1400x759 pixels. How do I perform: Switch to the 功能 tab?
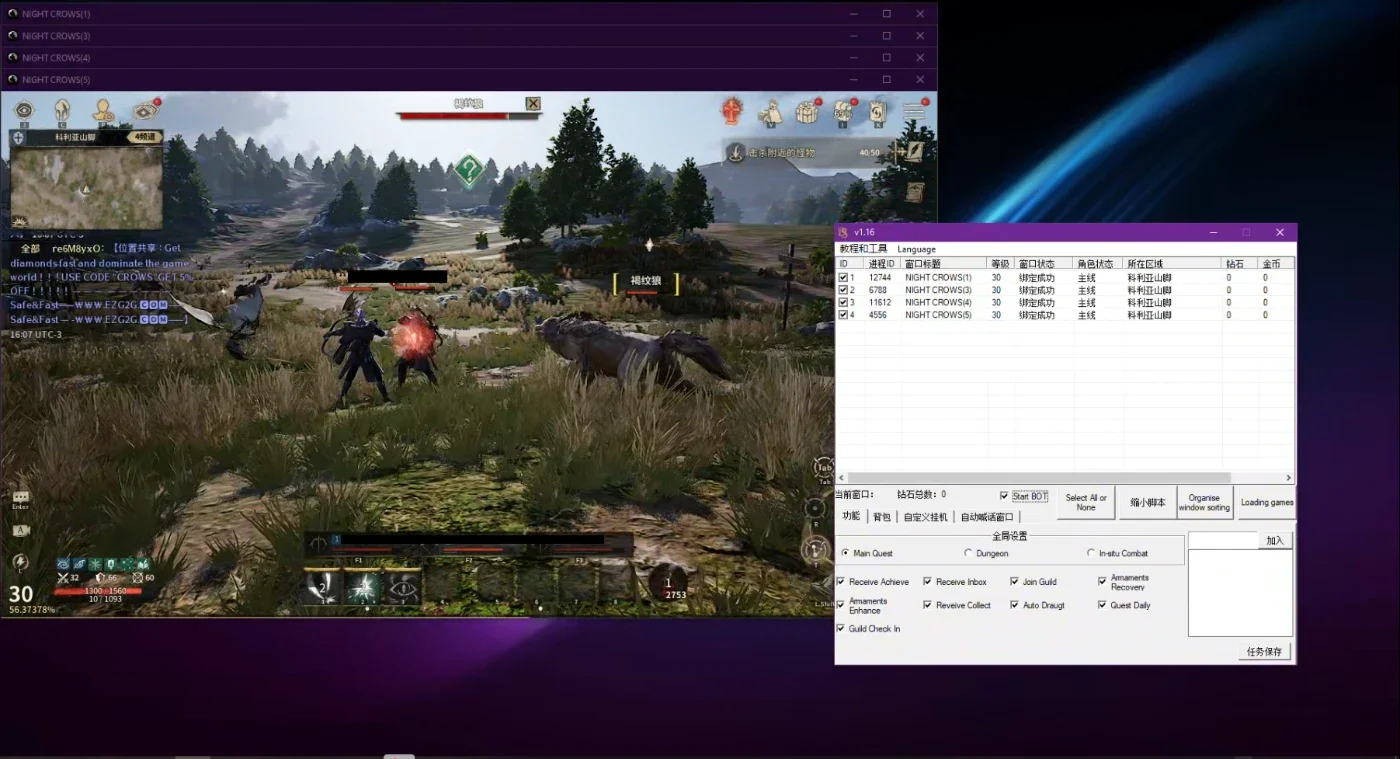point(851,516)
